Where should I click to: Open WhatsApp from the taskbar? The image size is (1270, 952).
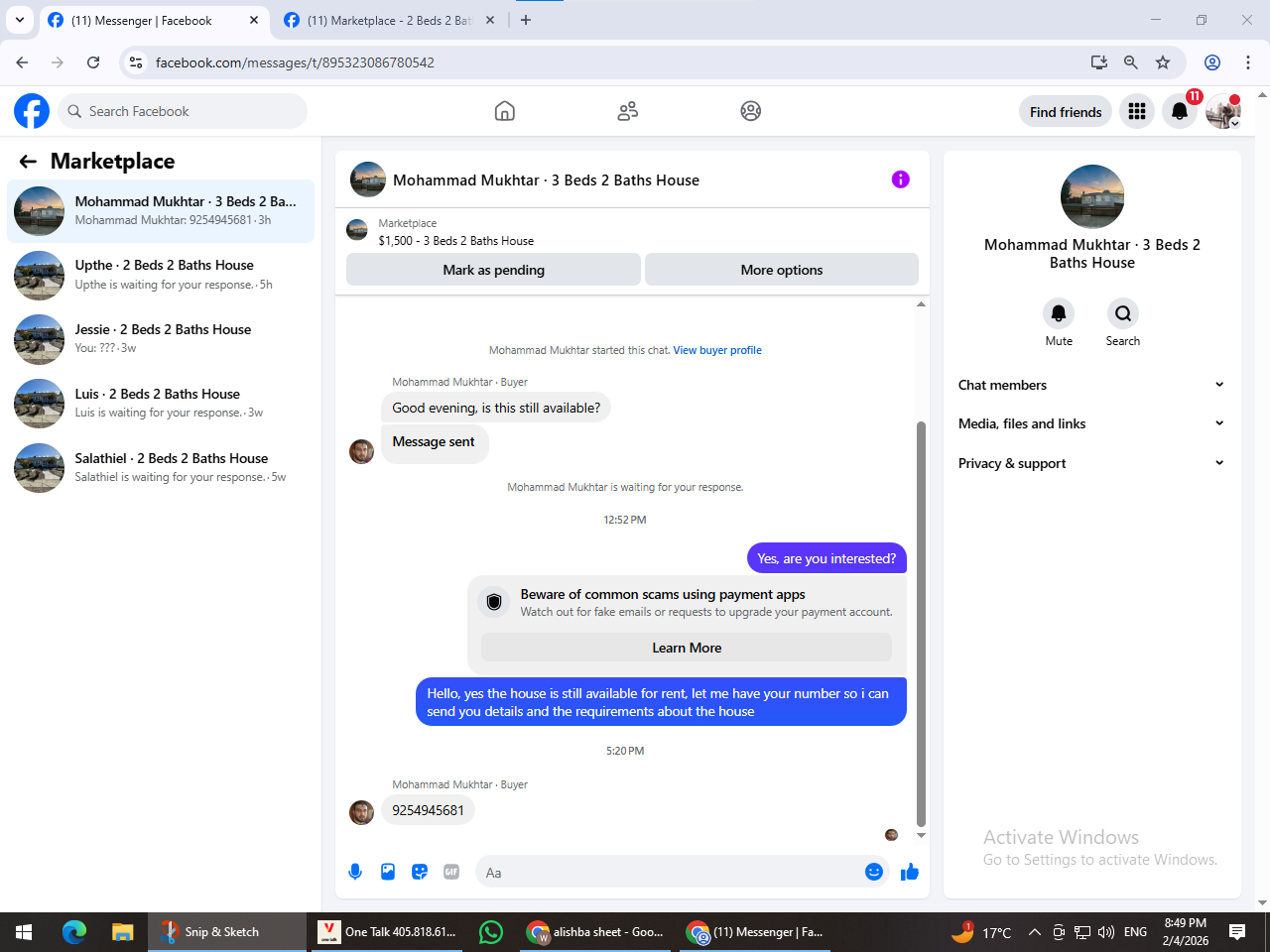(x=491, y=932)
